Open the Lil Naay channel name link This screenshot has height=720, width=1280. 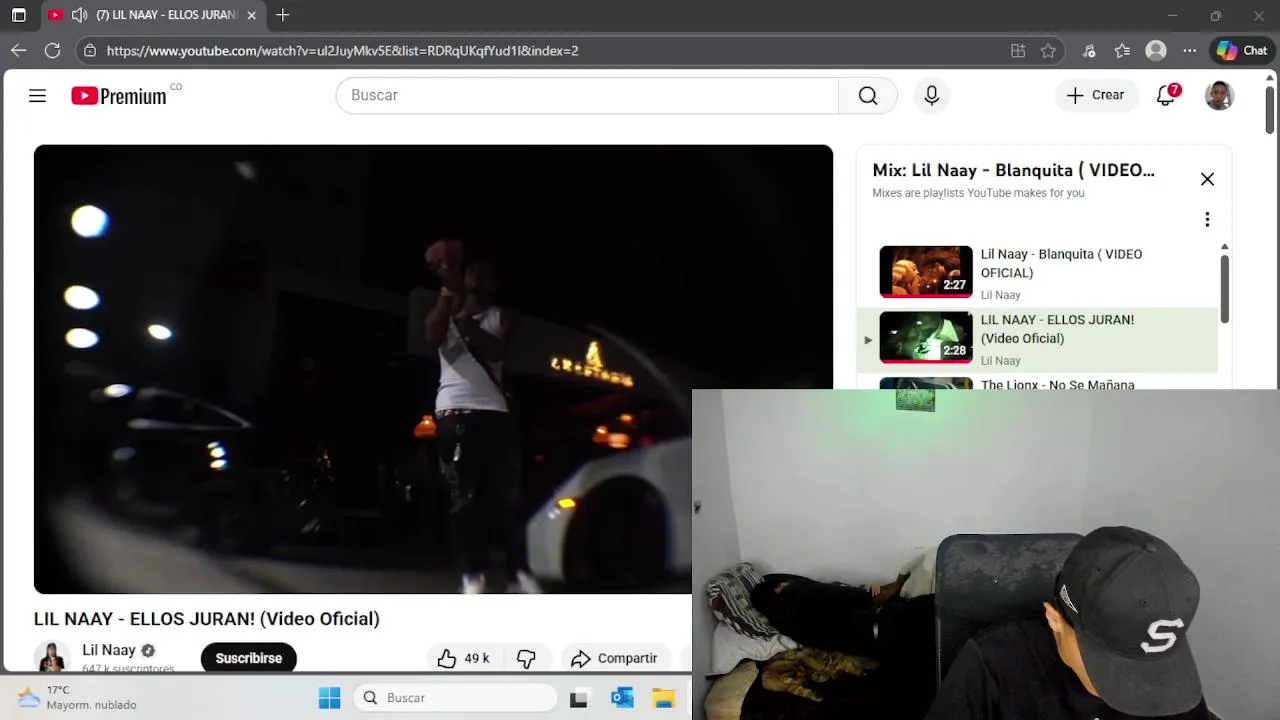coord(108,650)
